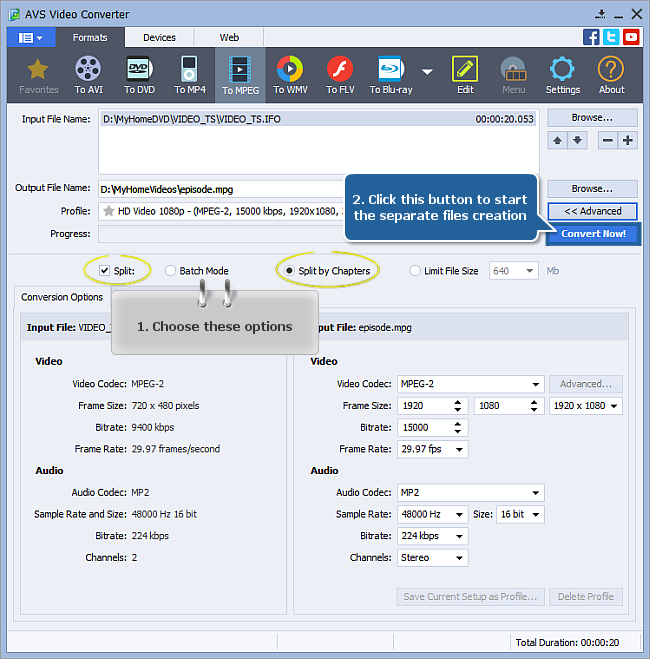
Task: Select Limit File Size option
Action: 415,271
